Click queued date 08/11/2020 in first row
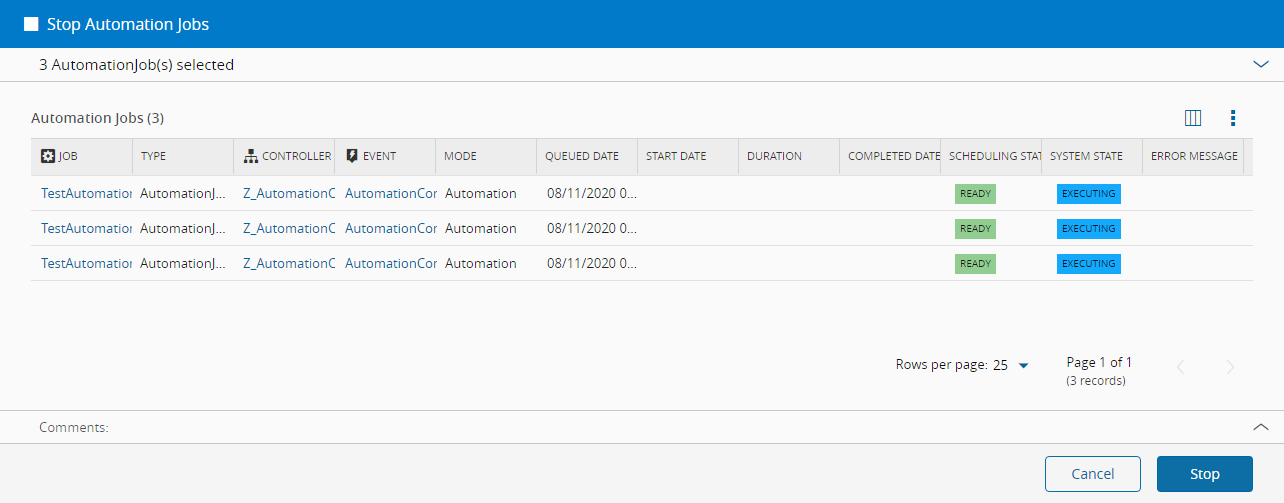The image size is (1284, 503). tap(591, 193)
